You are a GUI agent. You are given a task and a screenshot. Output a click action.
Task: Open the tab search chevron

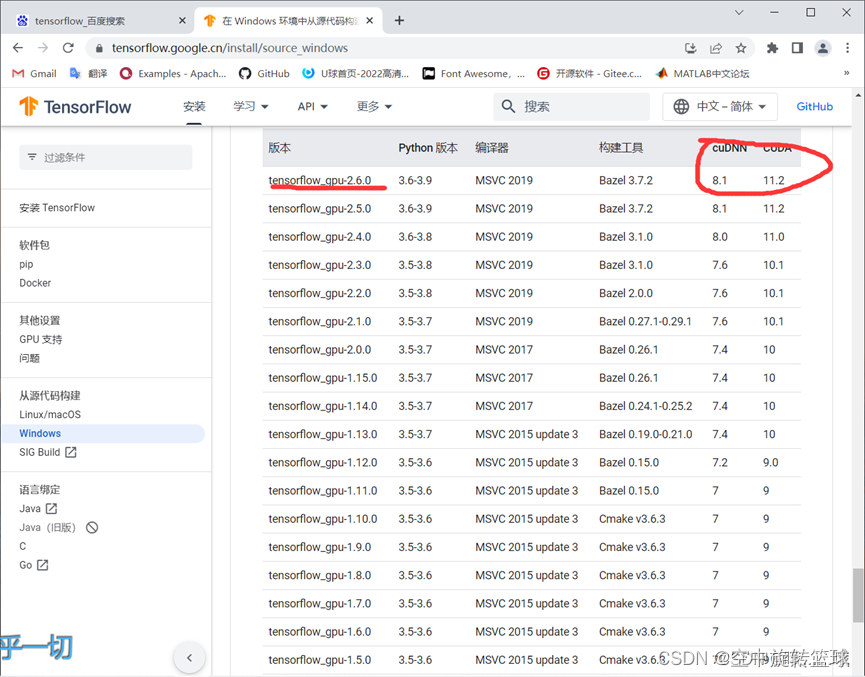(x=739, y=12)
